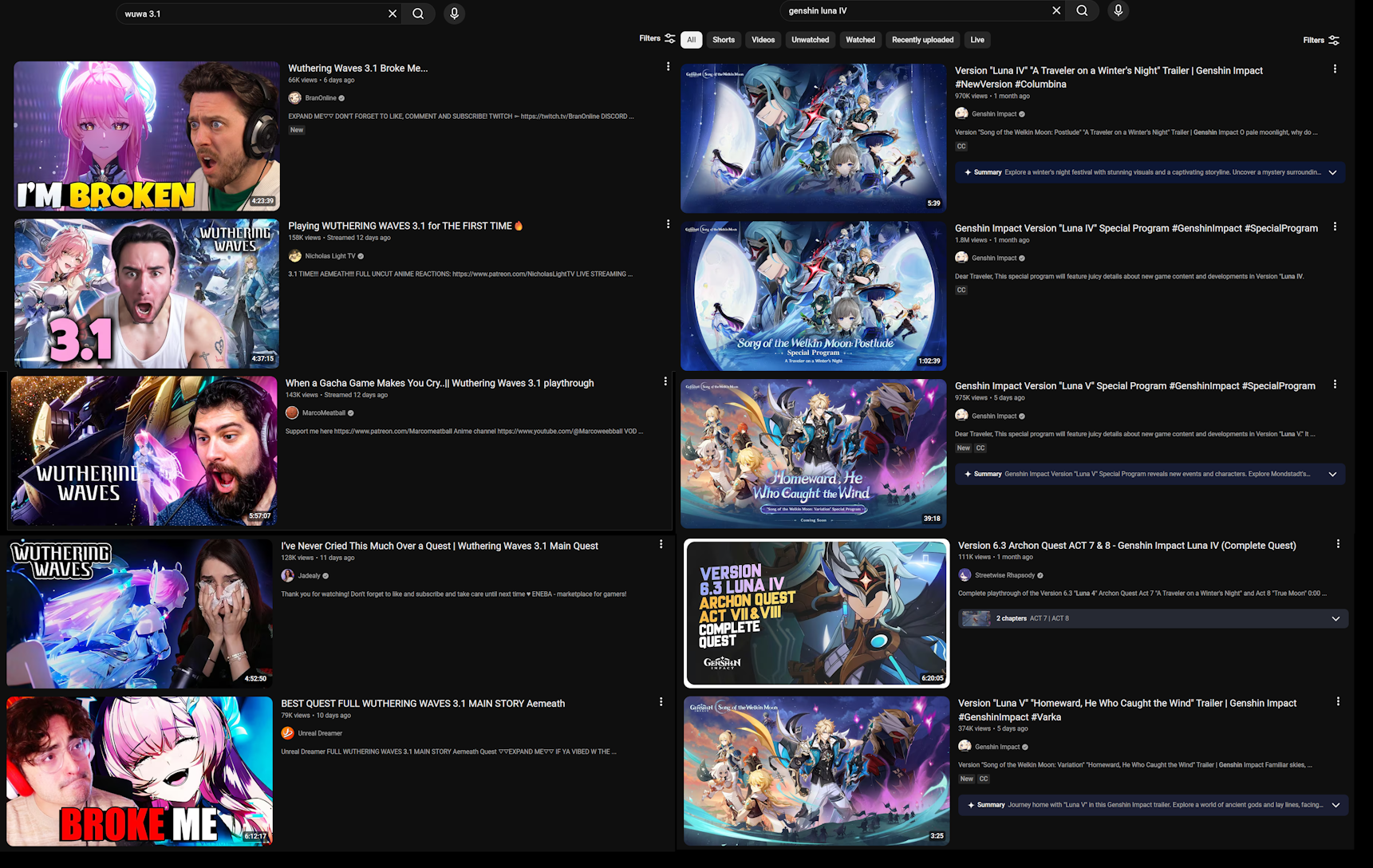The height and width of the screenshot is (868, 1373).
Task: Select the "All" filter chip
Action: 691,40
